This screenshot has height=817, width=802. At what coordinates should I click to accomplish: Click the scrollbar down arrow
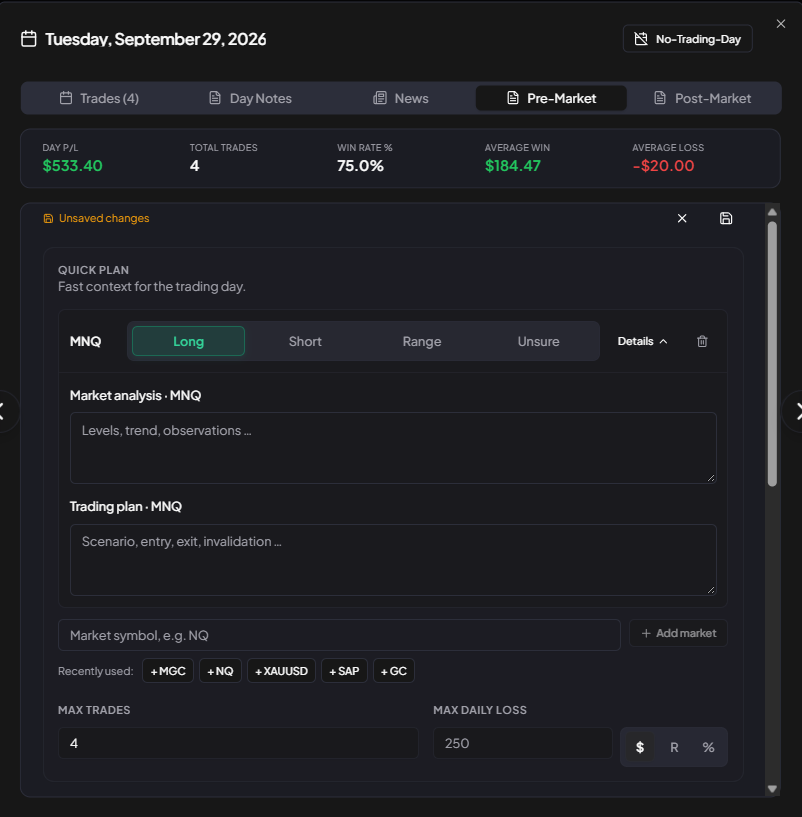[x=772, y=789]
